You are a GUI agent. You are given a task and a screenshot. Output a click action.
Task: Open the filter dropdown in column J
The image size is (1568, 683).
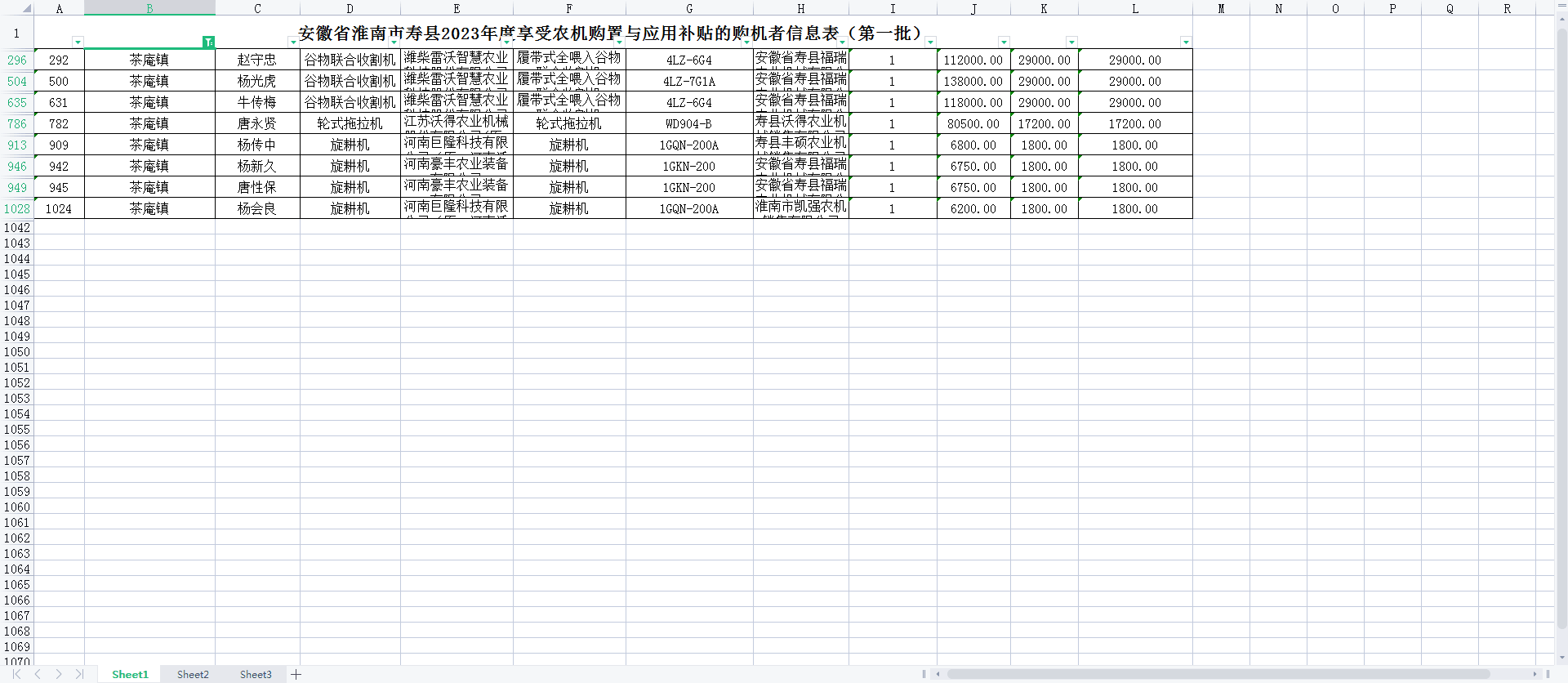[x=1004, y=42]
